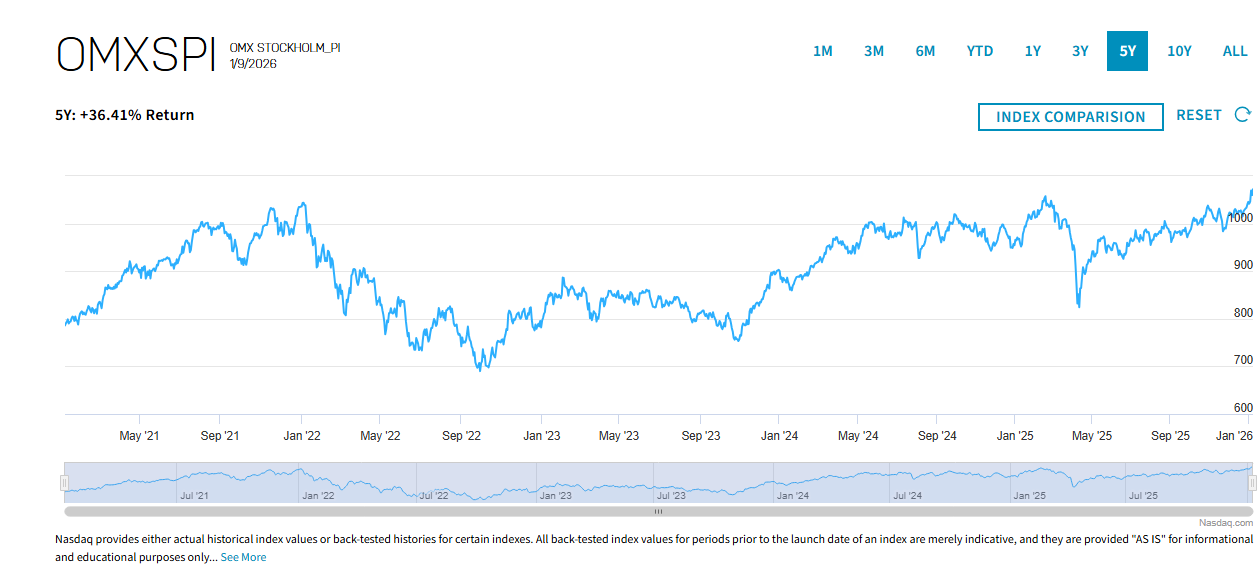Open the INDEX COMPARISION button
This screenshot has width=1260, height=583.
[x=1070, y=117]
